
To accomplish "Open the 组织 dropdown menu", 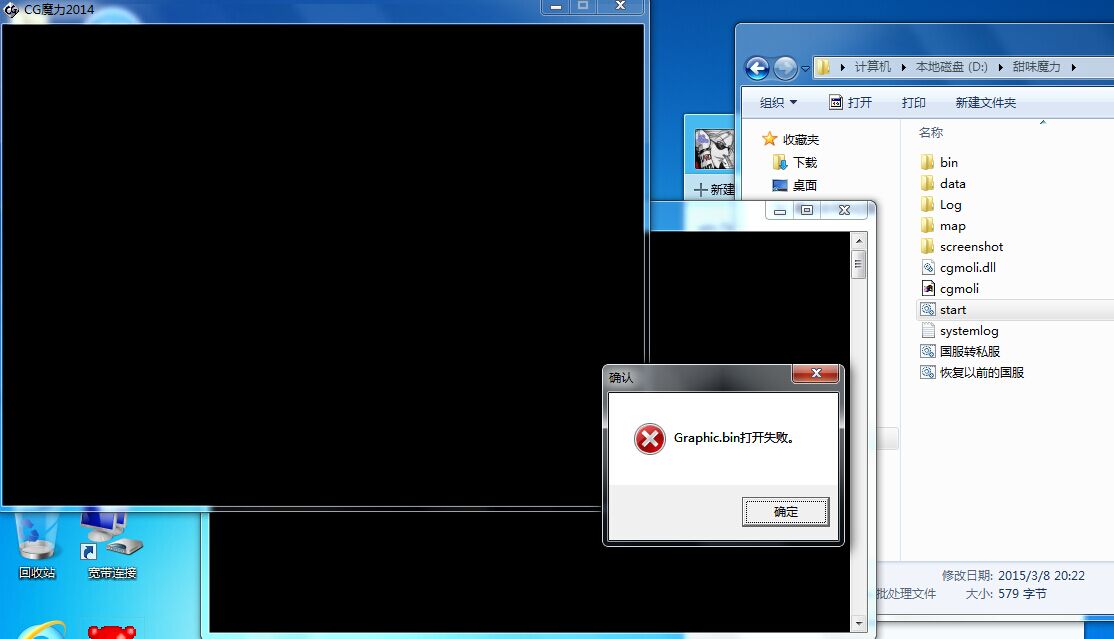I will coord(778,103).
